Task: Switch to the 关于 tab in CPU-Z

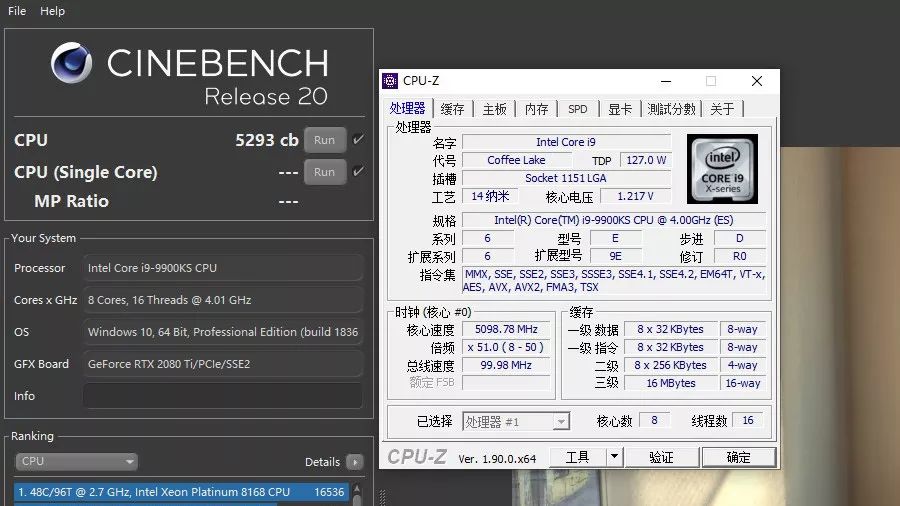Action: (722, 109)
